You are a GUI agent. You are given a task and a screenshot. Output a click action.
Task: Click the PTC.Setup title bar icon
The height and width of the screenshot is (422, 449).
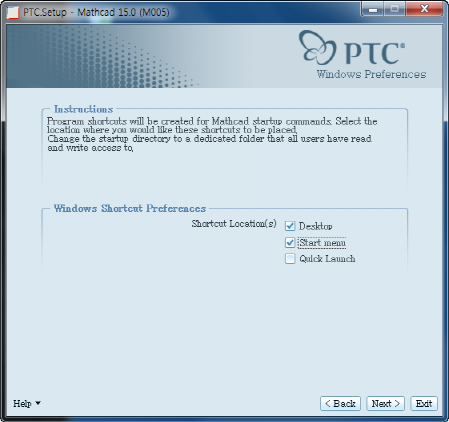tap(13, 12)
